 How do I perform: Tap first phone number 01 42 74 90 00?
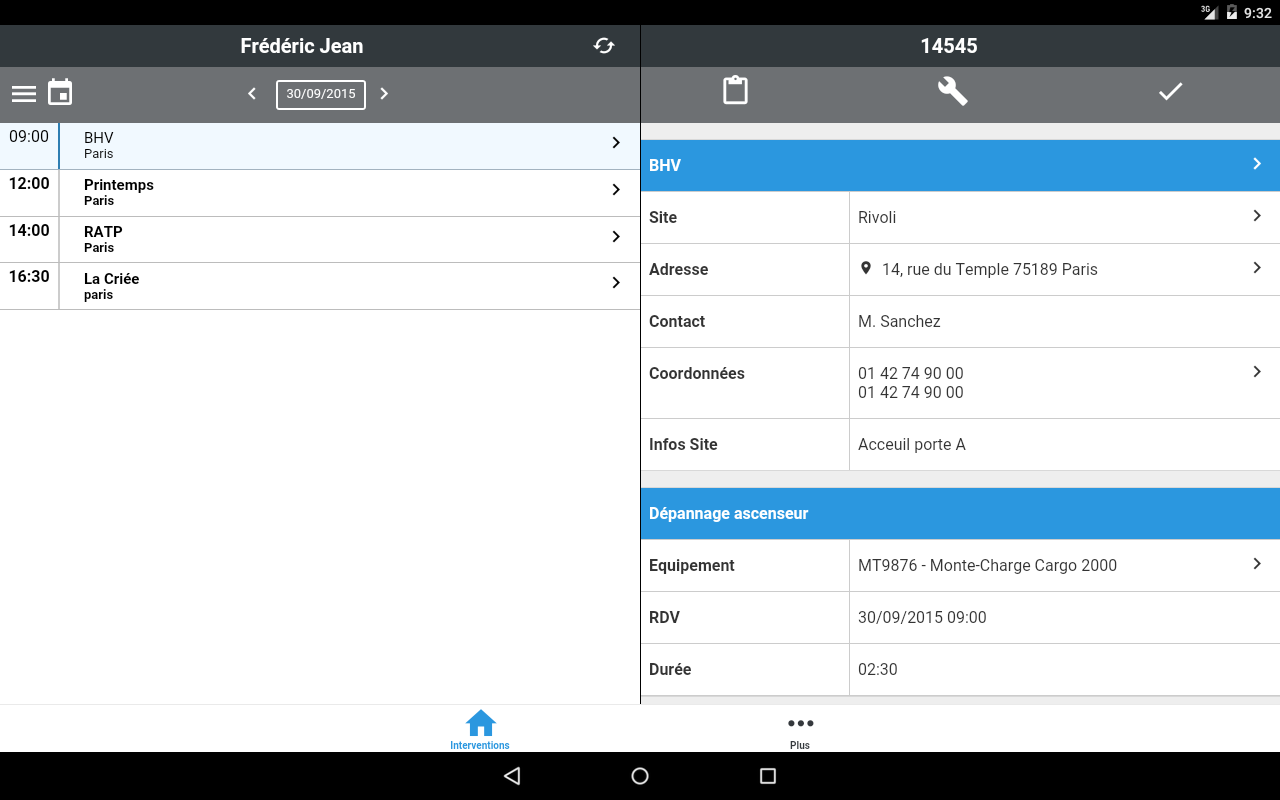pos(911,373)
